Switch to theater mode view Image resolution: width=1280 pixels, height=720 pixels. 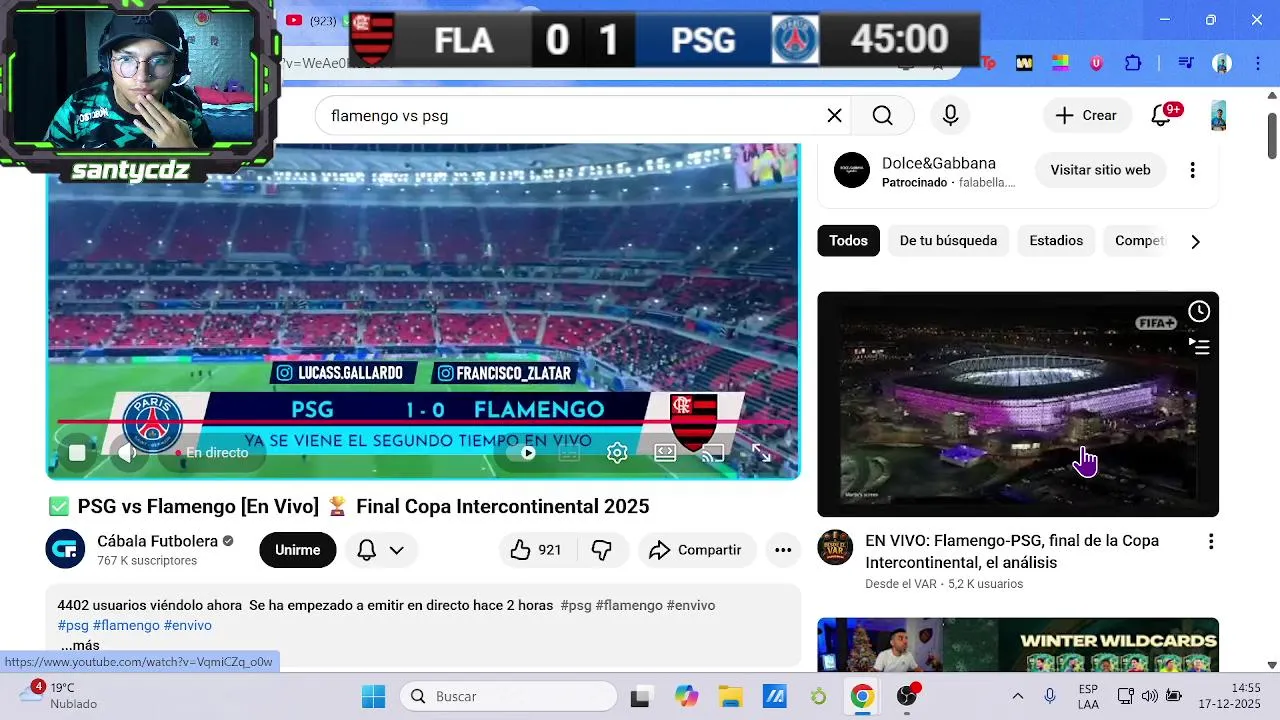tap(665, 453)
